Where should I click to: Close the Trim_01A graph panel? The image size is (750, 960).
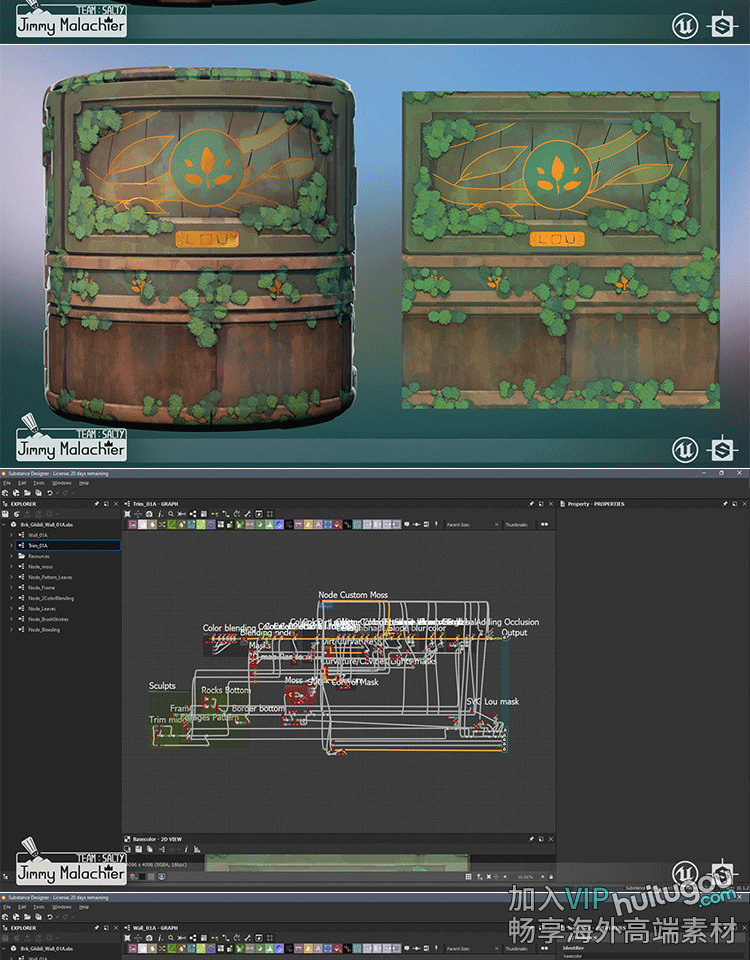pyautogui.click(x=550, y=504)
